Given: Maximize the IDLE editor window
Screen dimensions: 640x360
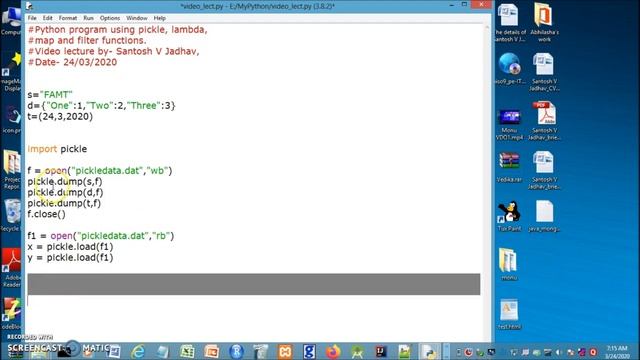Looking at the screenshot, I should 464,4.
